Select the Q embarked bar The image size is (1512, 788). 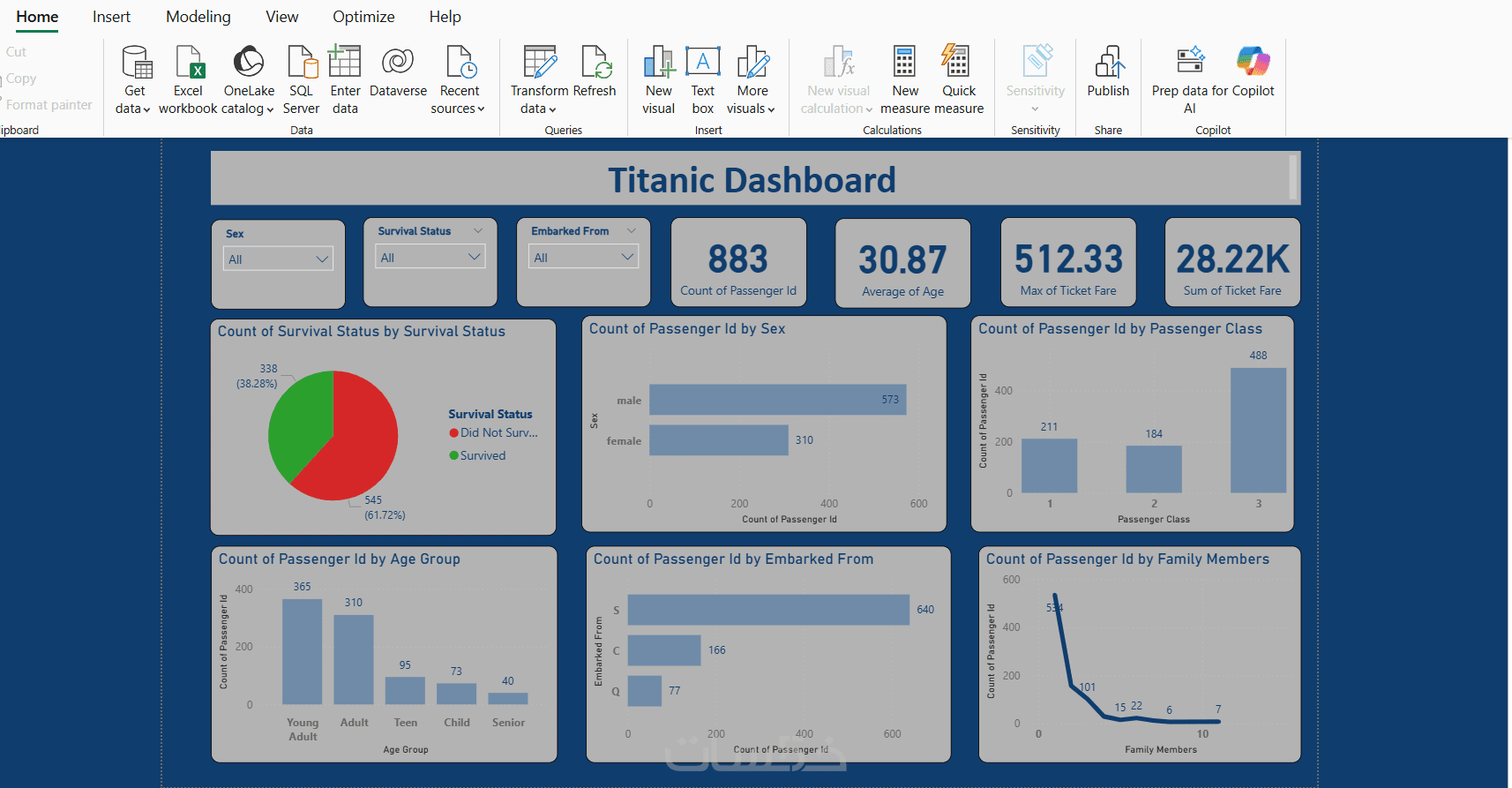(x=645, y=691)
